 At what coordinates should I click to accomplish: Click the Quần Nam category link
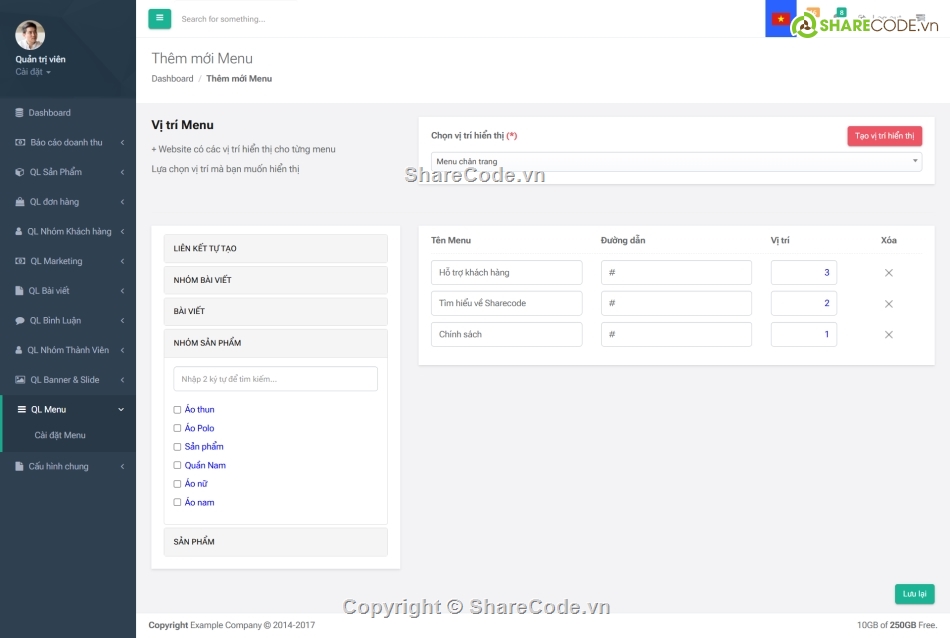coord(205,465)
